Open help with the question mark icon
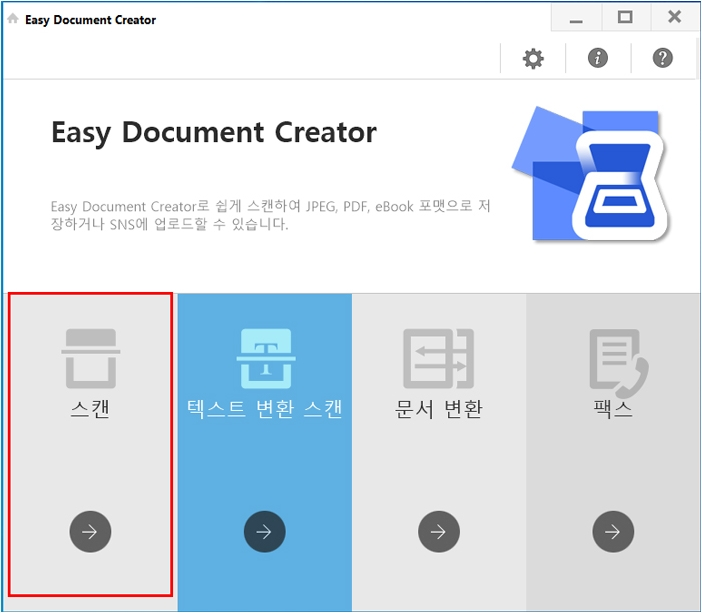Viewport: 702px width, 613px height. (663, 58)
